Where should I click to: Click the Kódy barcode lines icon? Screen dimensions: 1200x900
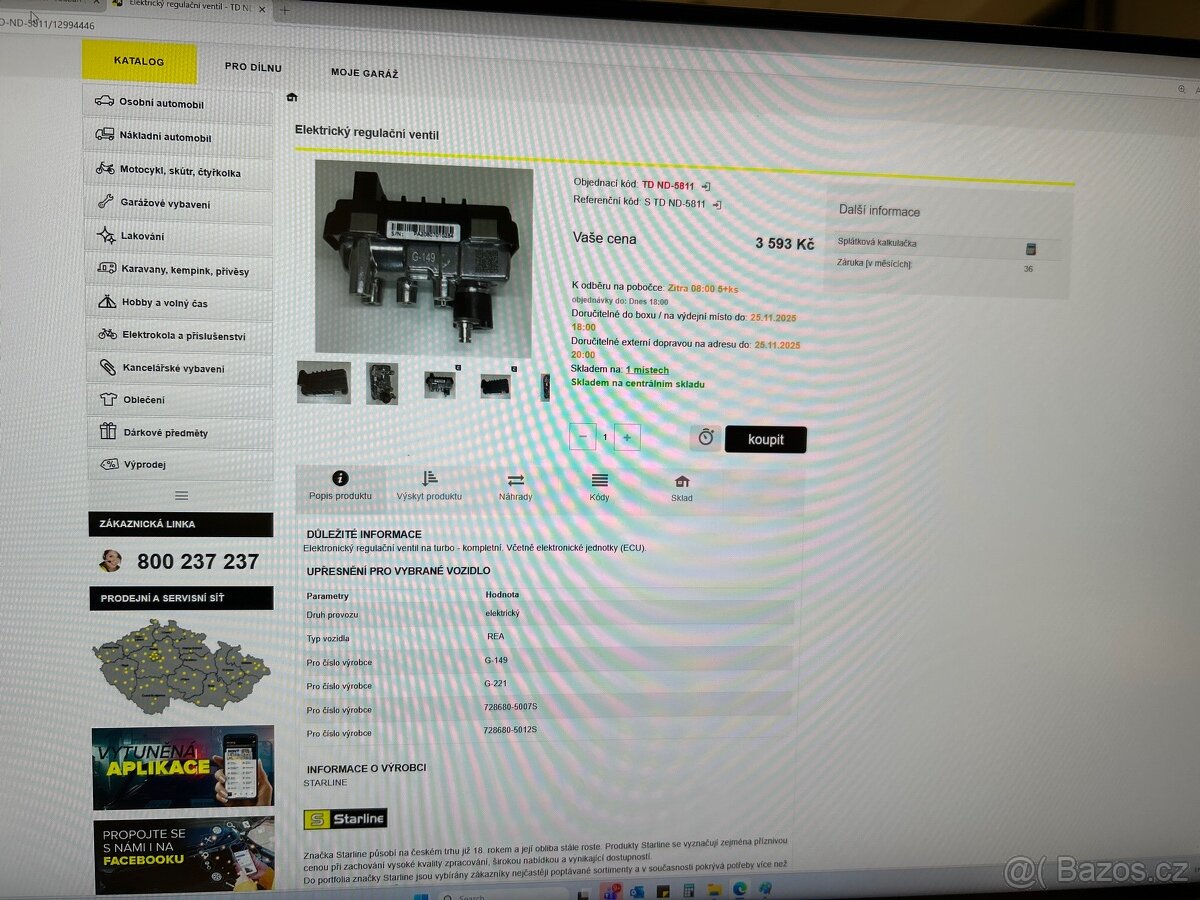coord(598,481)
